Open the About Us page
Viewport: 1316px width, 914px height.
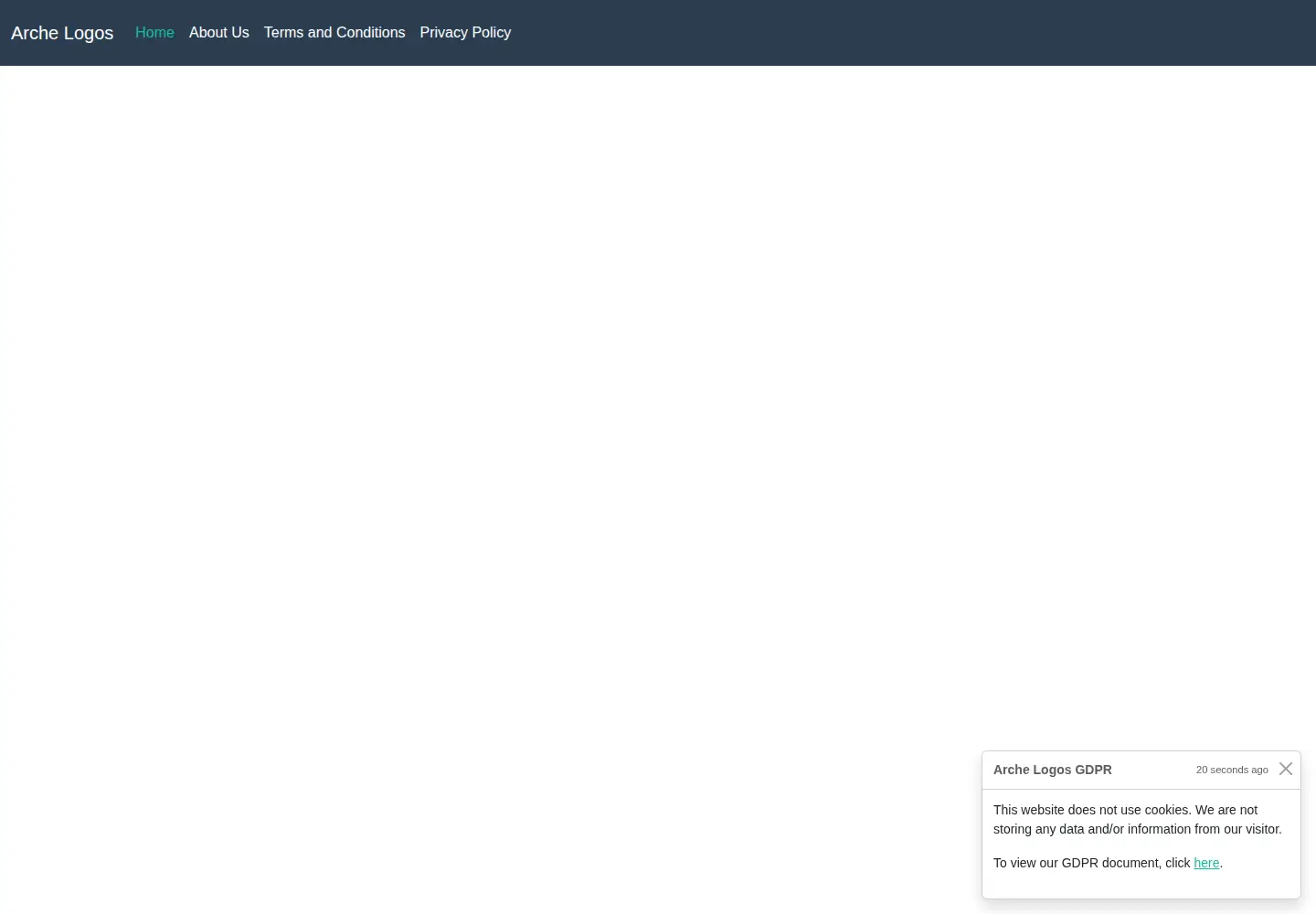click(219, 33)
